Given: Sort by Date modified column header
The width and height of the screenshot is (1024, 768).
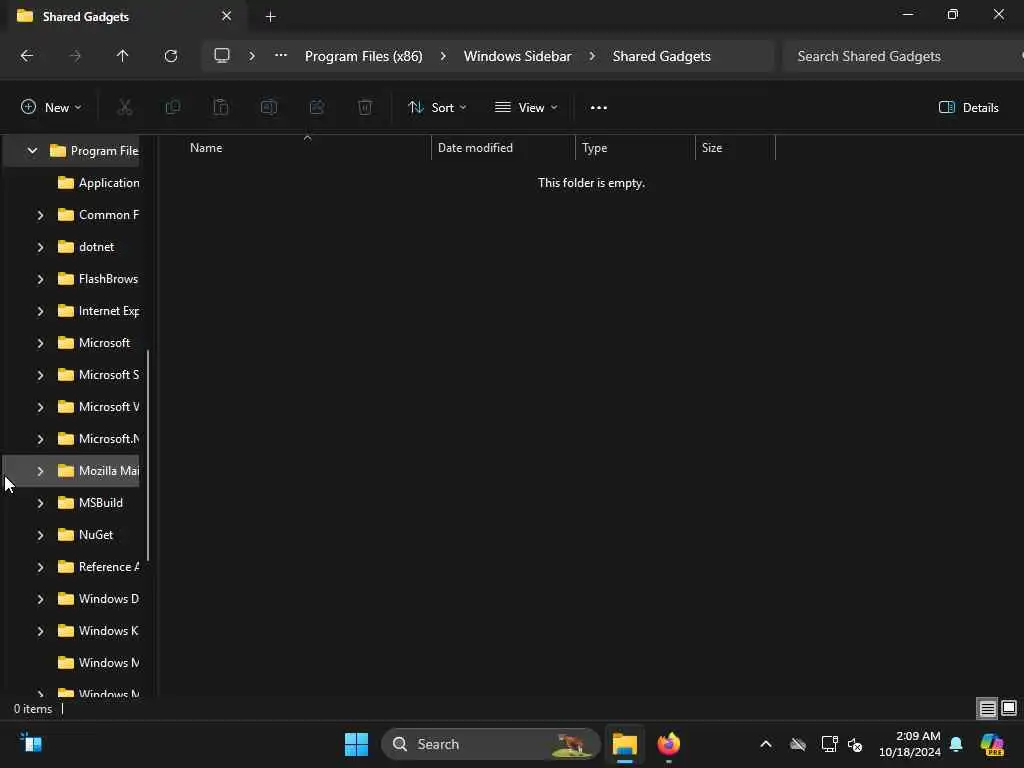Looking at the screenshot, I should click(x=503, y=148).
